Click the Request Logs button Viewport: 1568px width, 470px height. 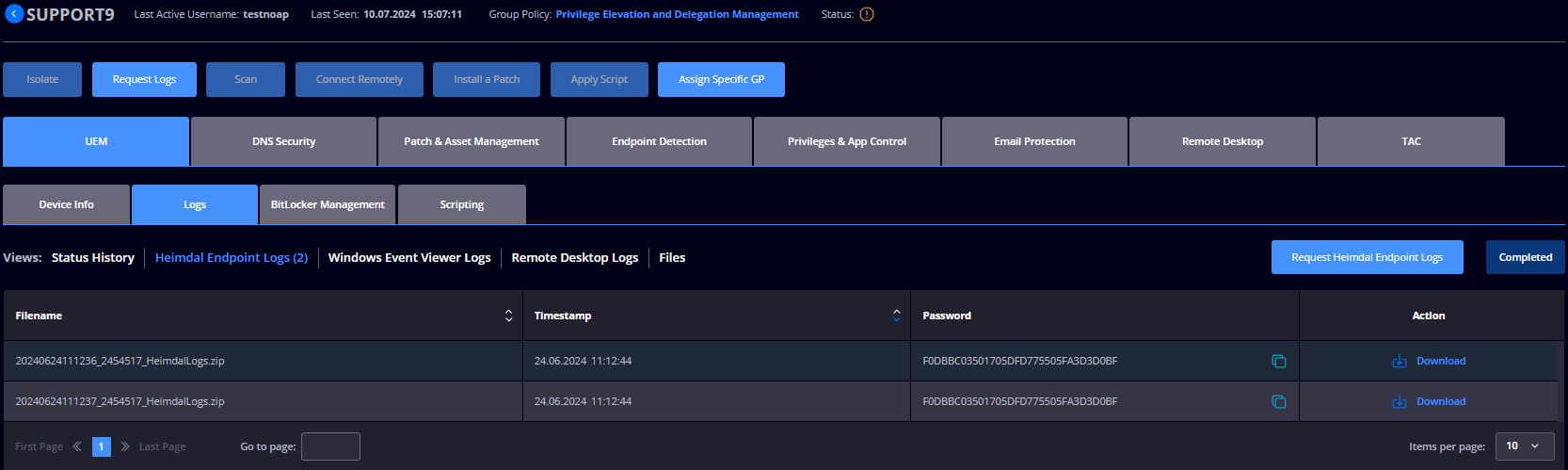144,79
